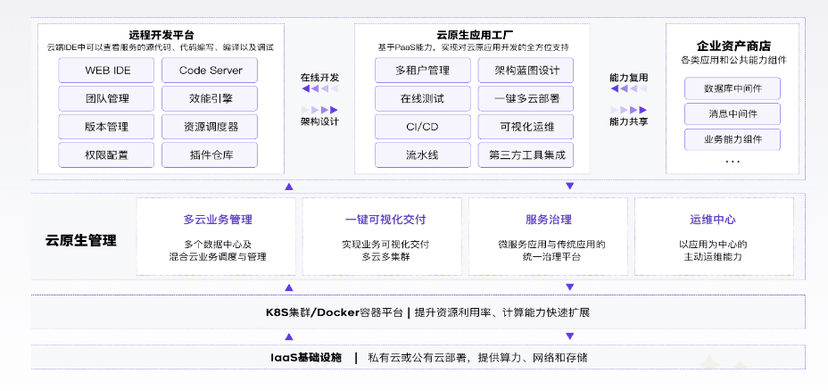
Task: Click the 效能引擎 box
Action: pos(210,99)
